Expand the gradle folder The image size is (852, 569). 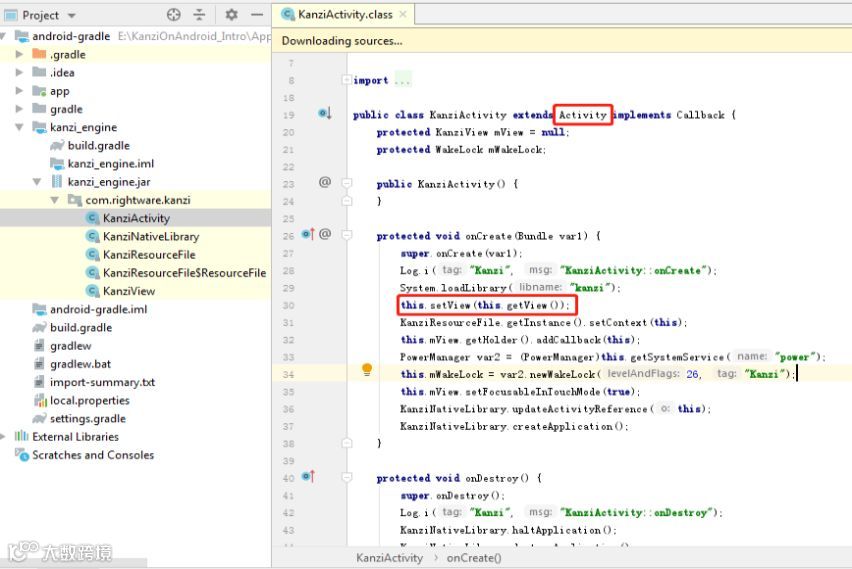(19, 109)
